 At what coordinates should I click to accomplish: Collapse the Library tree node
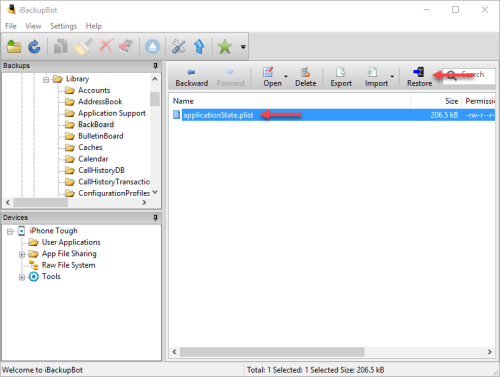click(x=46, y=79)
